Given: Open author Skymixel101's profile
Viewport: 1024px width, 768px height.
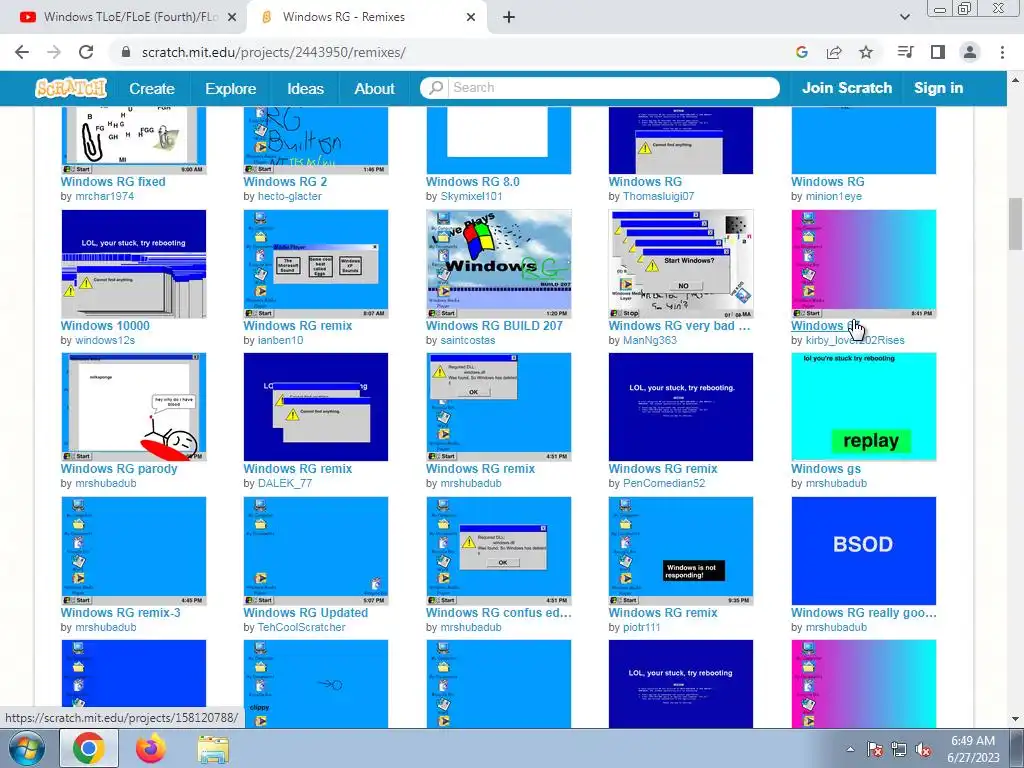Looking at the screenshot, I should 472,196.
